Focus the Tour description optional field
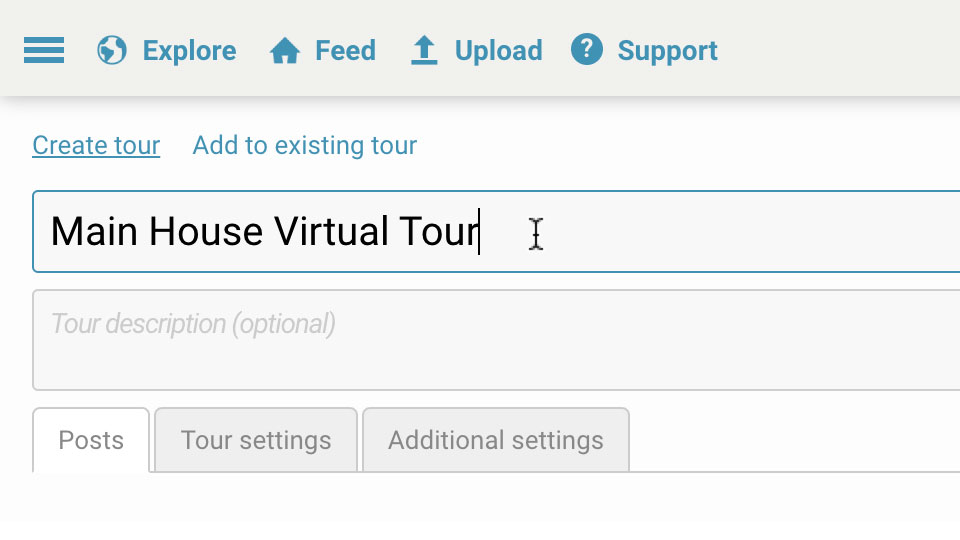 (496, 340)
